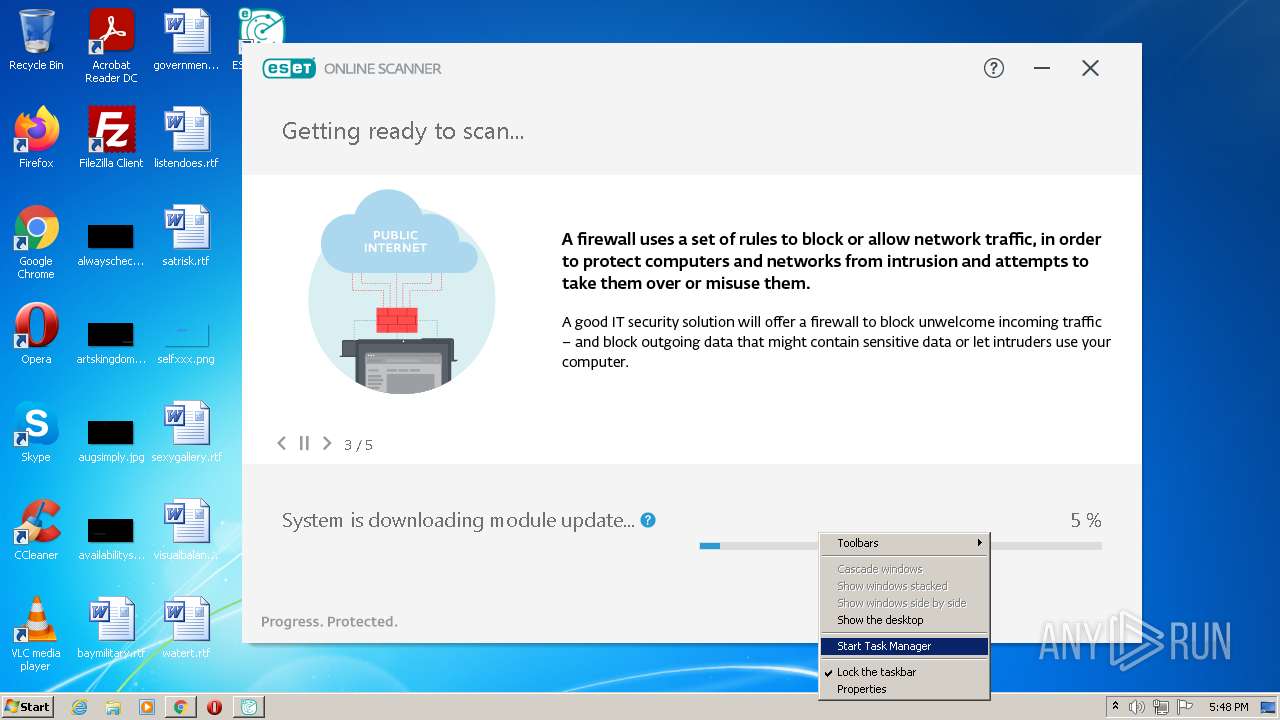Open Windows Explorer from taskbar
Screen dimensions: 1280x720
(113, 707)
